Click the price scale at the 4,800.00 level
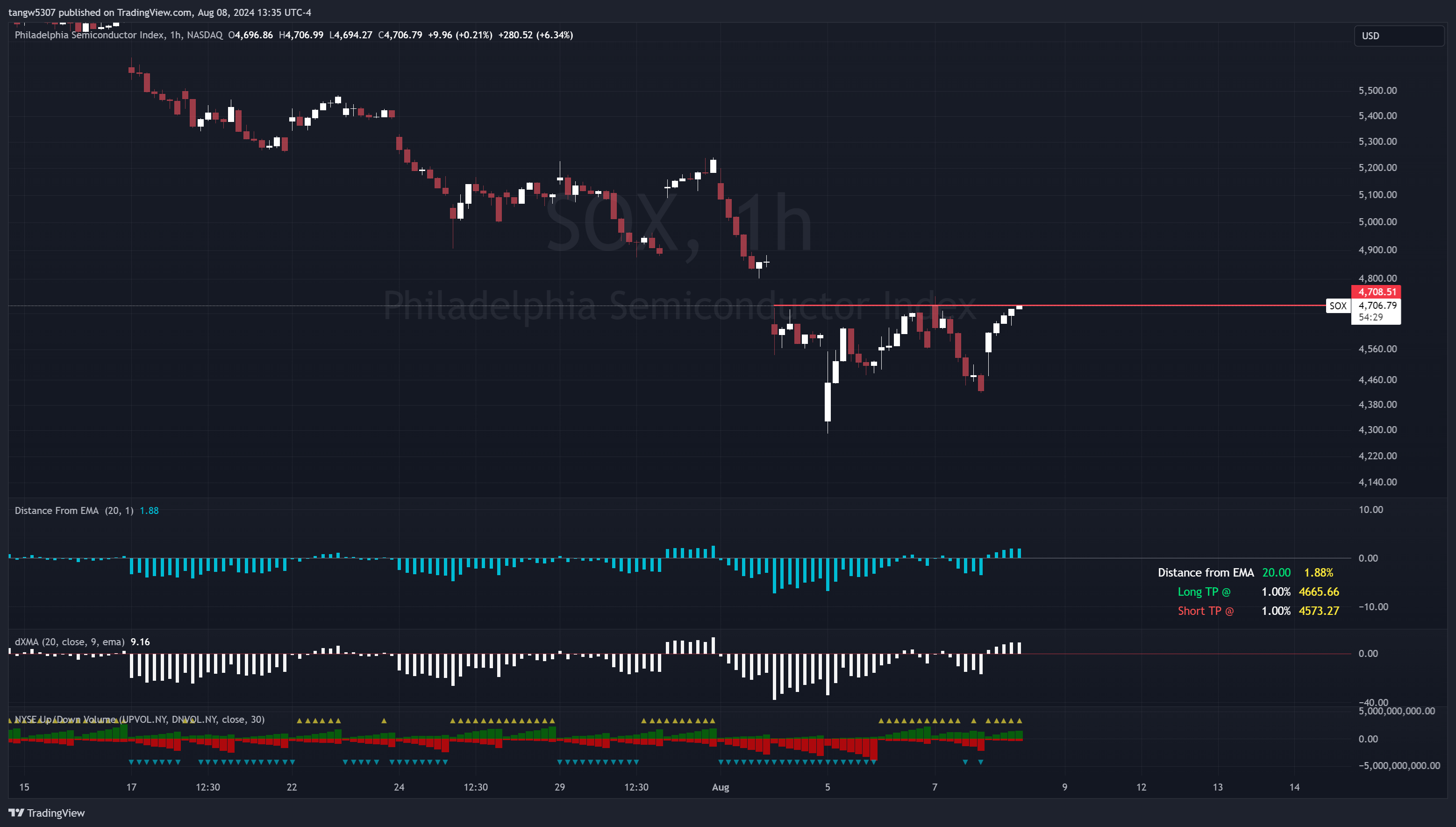Viewport: 1456px width, 827px height. 1379,278
